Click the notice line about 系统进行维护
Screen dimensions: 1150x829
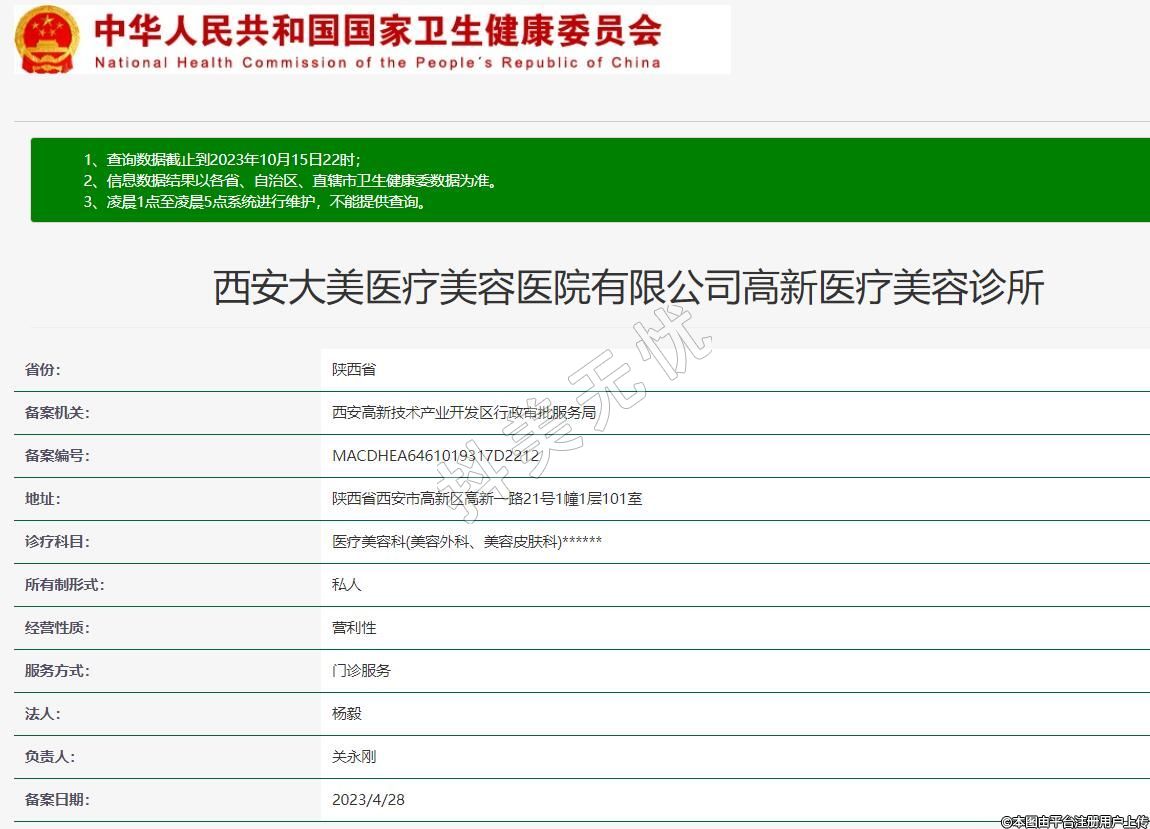pos(267,201)
